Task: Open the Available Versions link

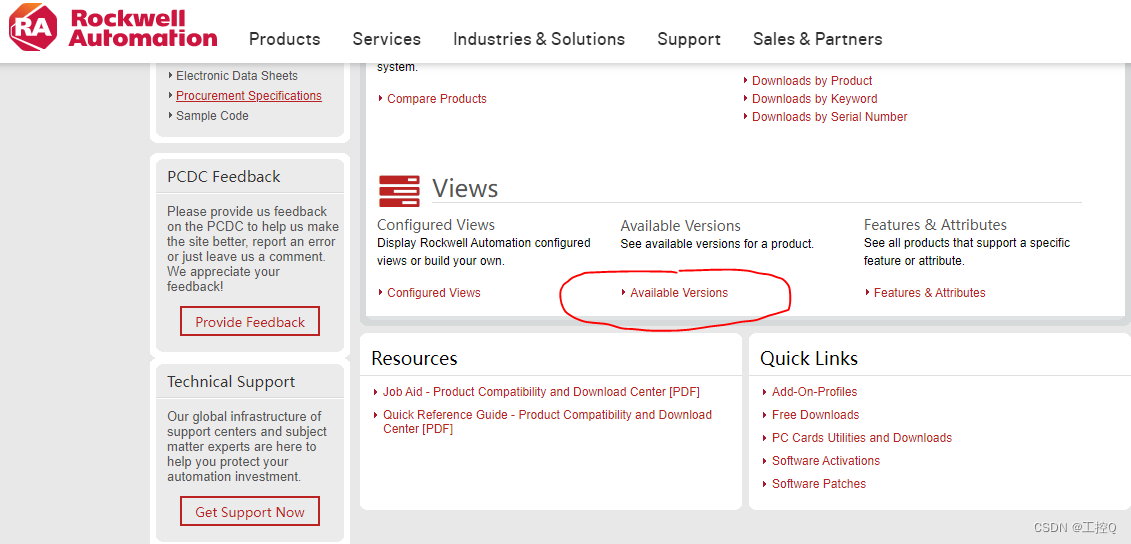Action: click(679, 293)
